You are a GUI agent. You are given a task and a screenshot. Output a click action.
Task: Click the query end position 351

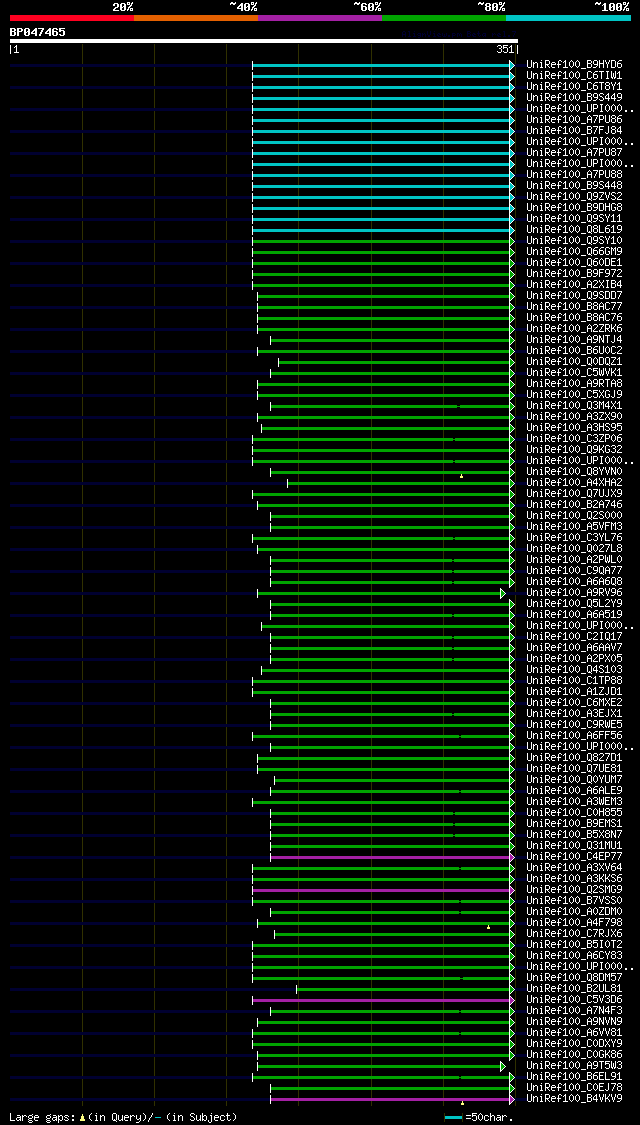click(x=505, y=50)
